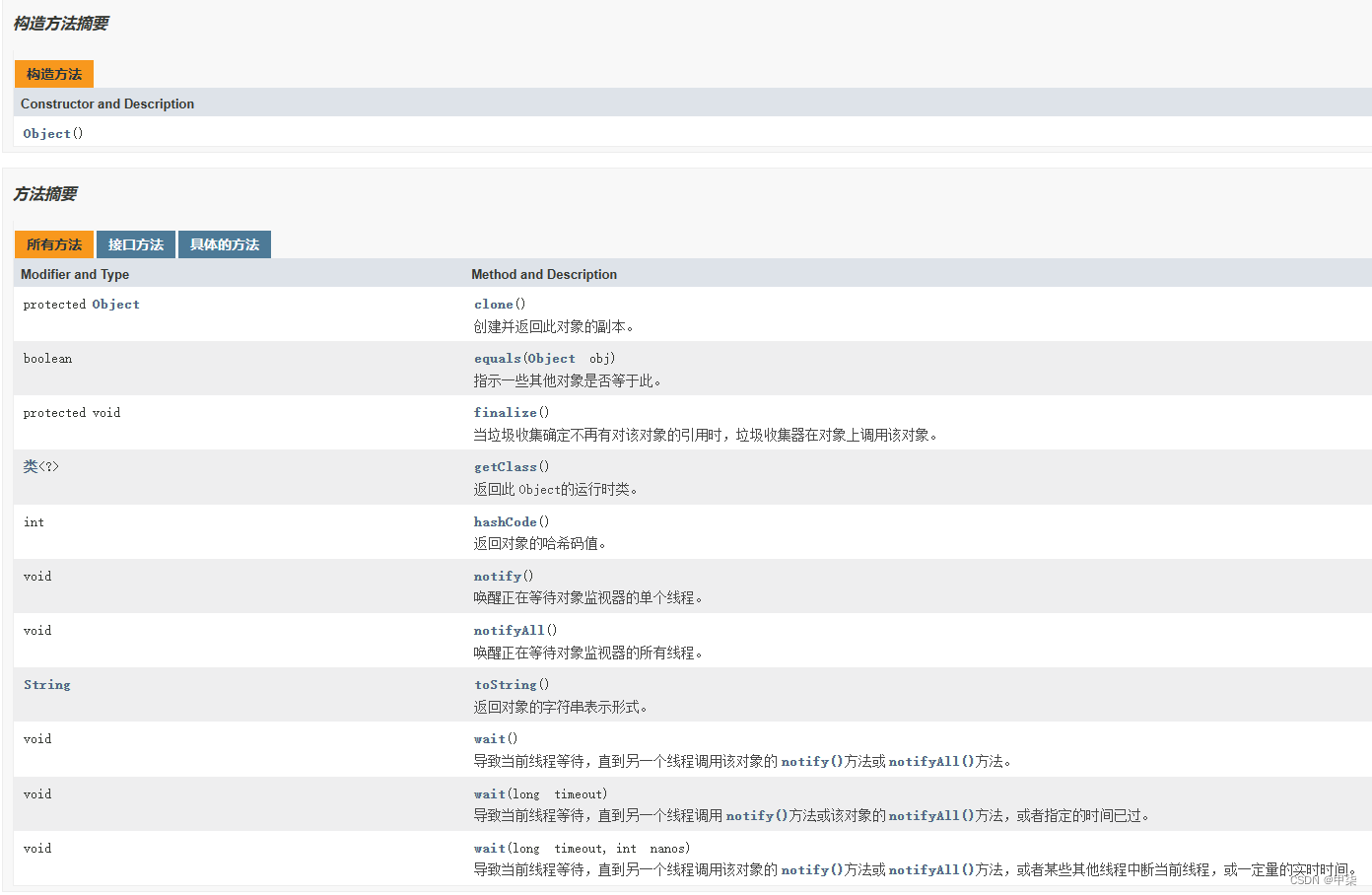Open the wait(long timeout) method documentation
This screenshot has height=895, width=1372.
point(490,793)
